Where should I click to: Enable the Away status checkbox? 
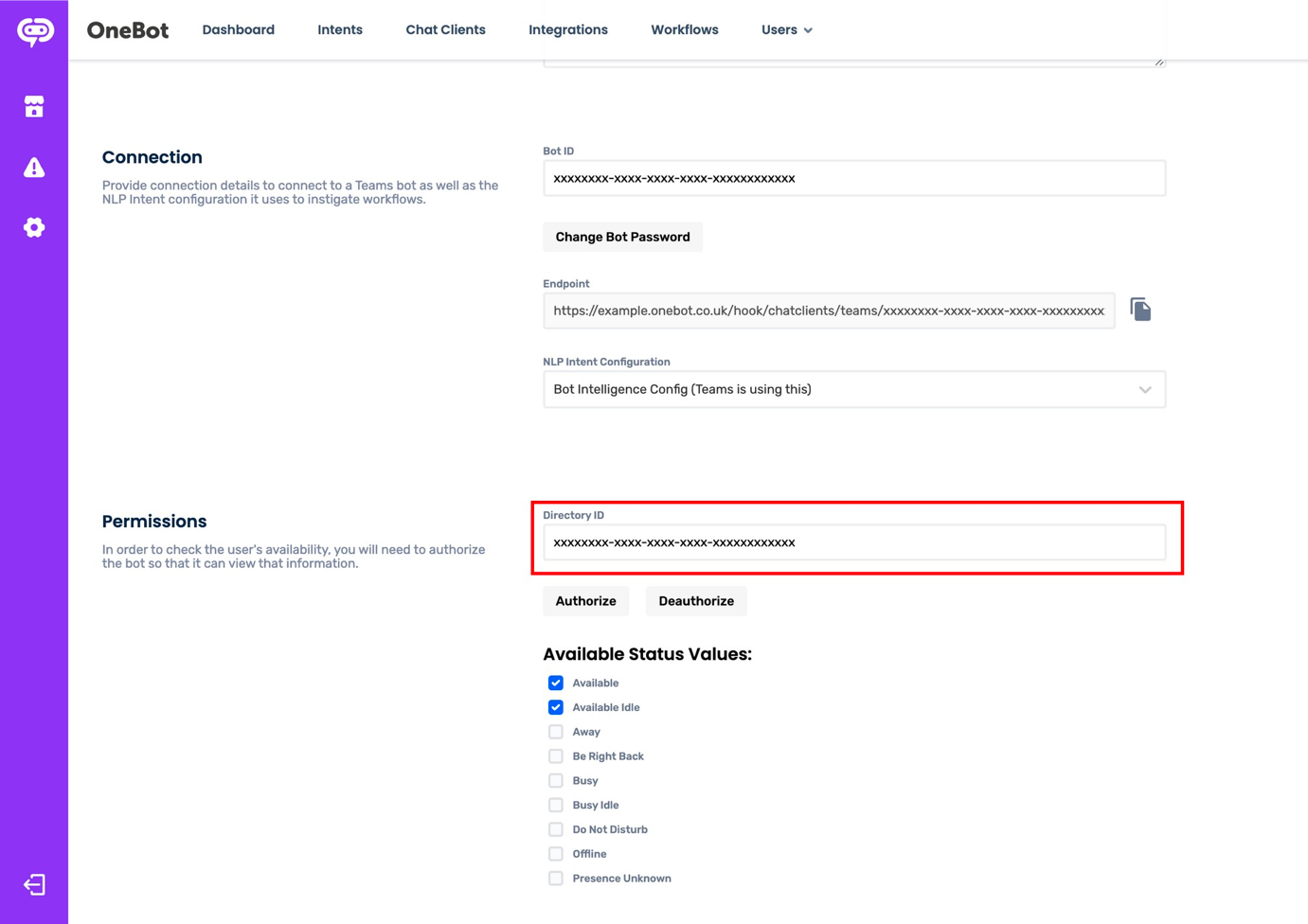(556, 732)
